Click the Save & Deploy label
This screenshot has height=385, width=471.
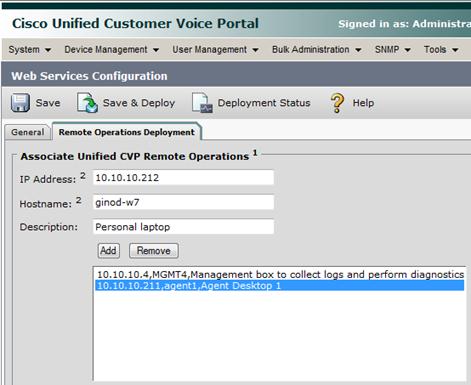point(139,103)
